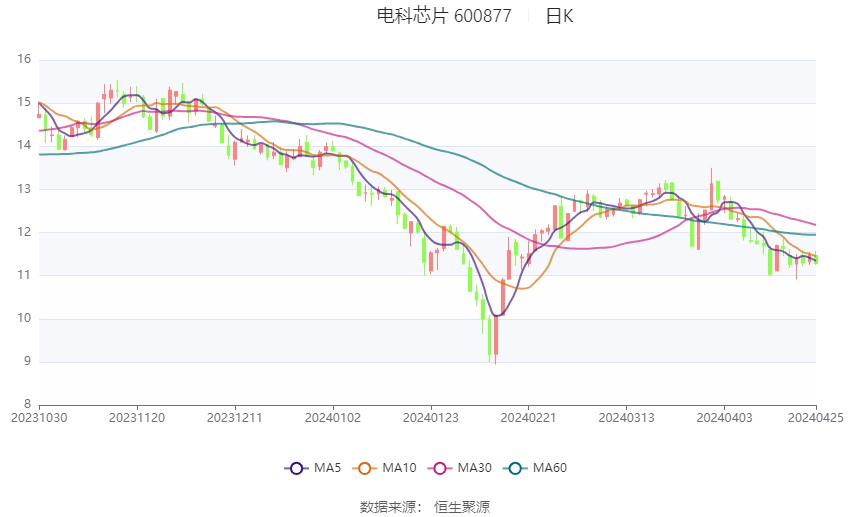Select the x-axis date label 20240123
The width and height of the screenshot is (850, 517).
point(431,418)
